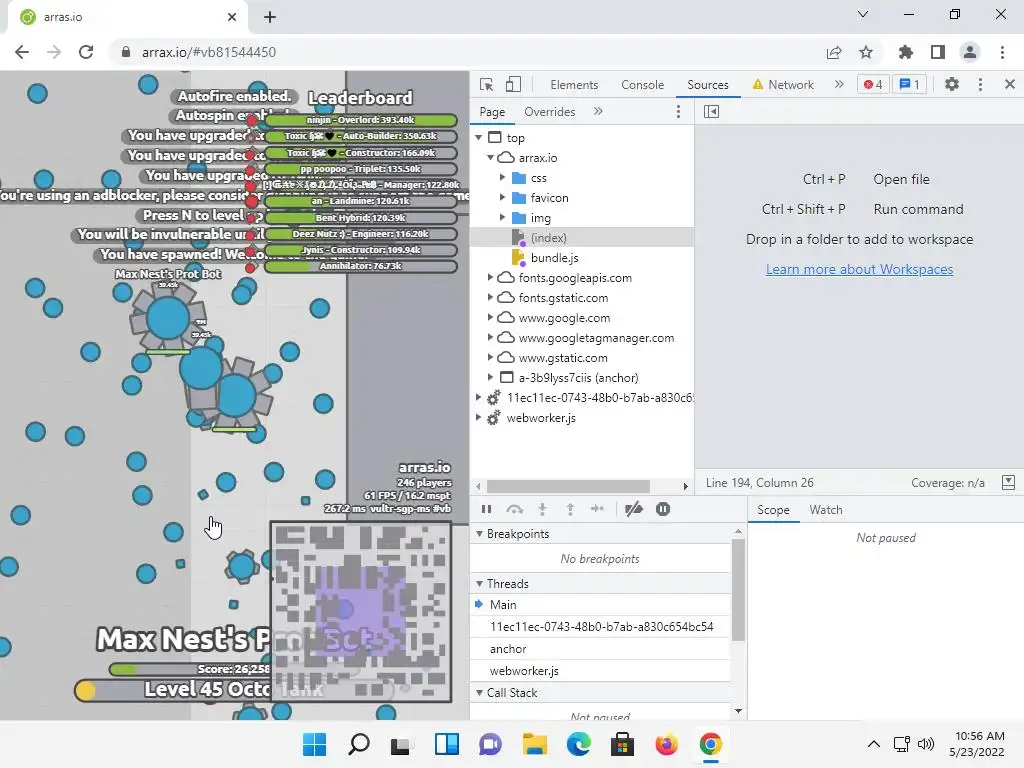Open navigator pane three-dot menu
Image resolution: width=1024 pixels, height=768 pixels.
click(x=679, y=112)
